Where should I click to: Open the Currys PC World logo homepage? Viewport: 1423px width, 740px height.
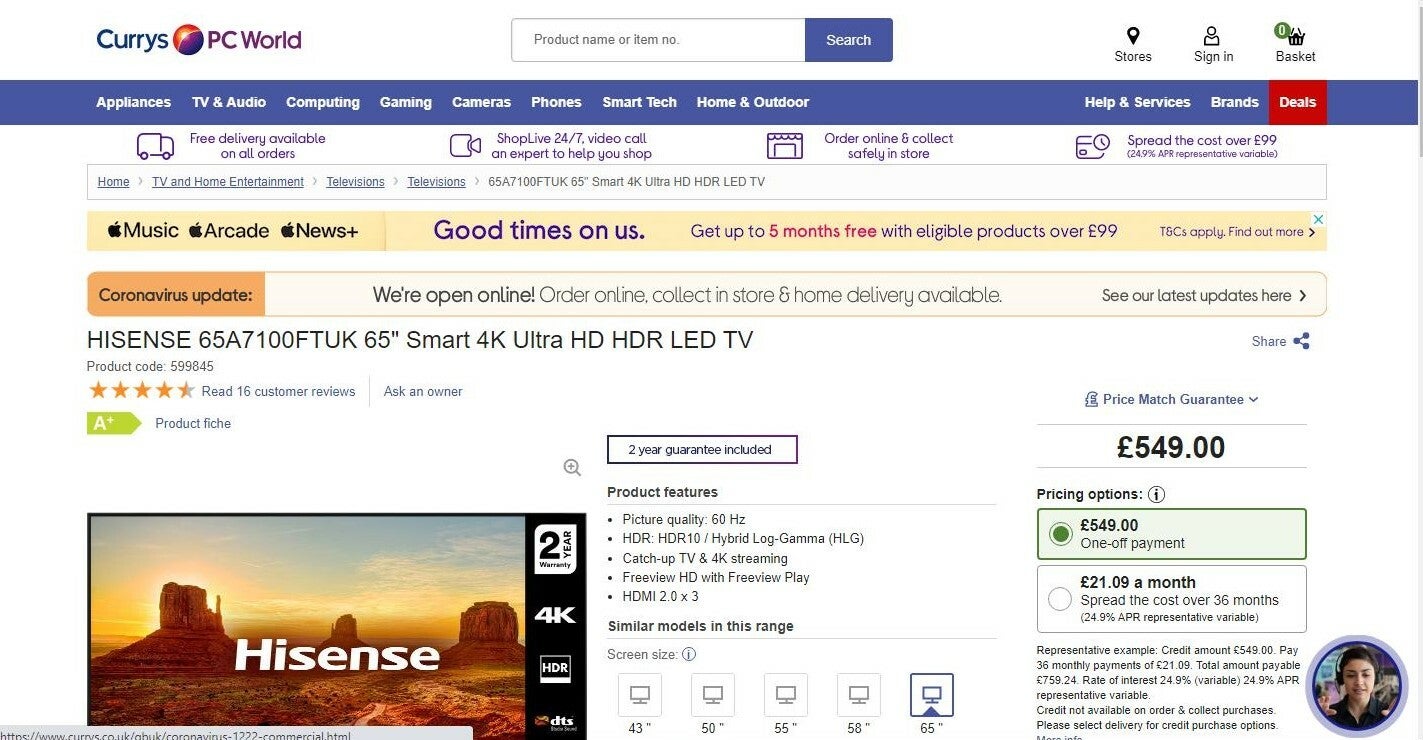click(198, 40)
